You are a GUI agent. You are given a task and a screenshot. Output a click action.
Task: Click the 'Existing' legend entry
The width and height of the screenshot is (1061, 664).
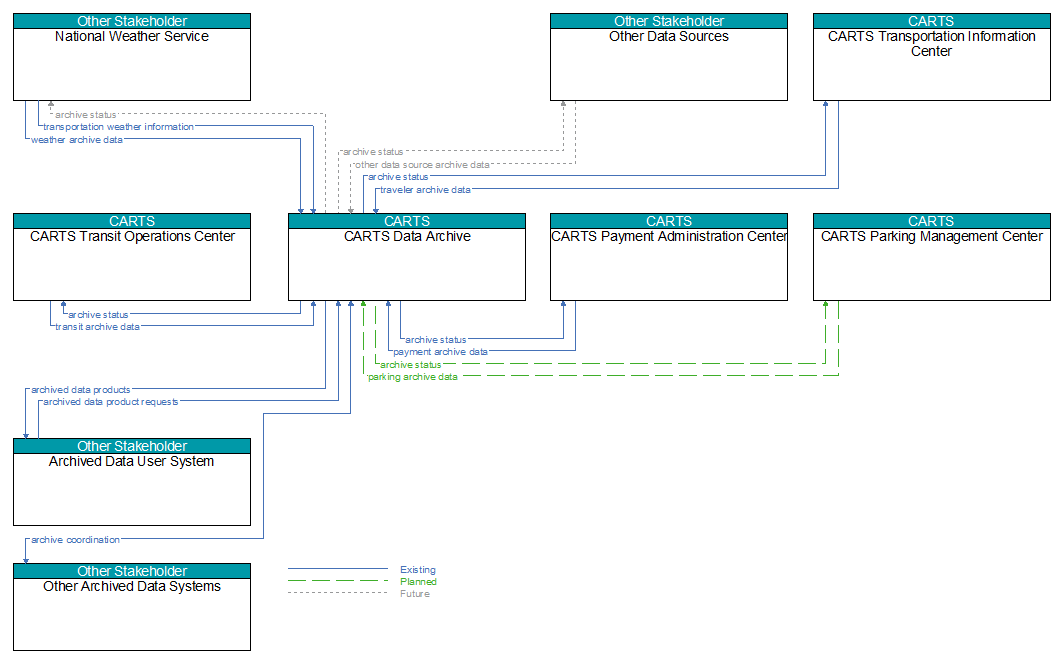tap(417, 569)
